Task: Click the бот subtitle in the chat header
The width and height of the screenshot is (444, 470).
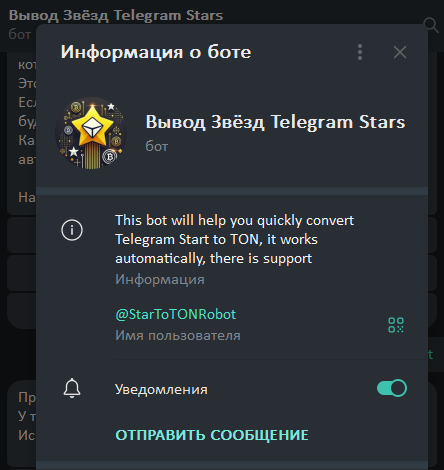Action: [20, 34]
